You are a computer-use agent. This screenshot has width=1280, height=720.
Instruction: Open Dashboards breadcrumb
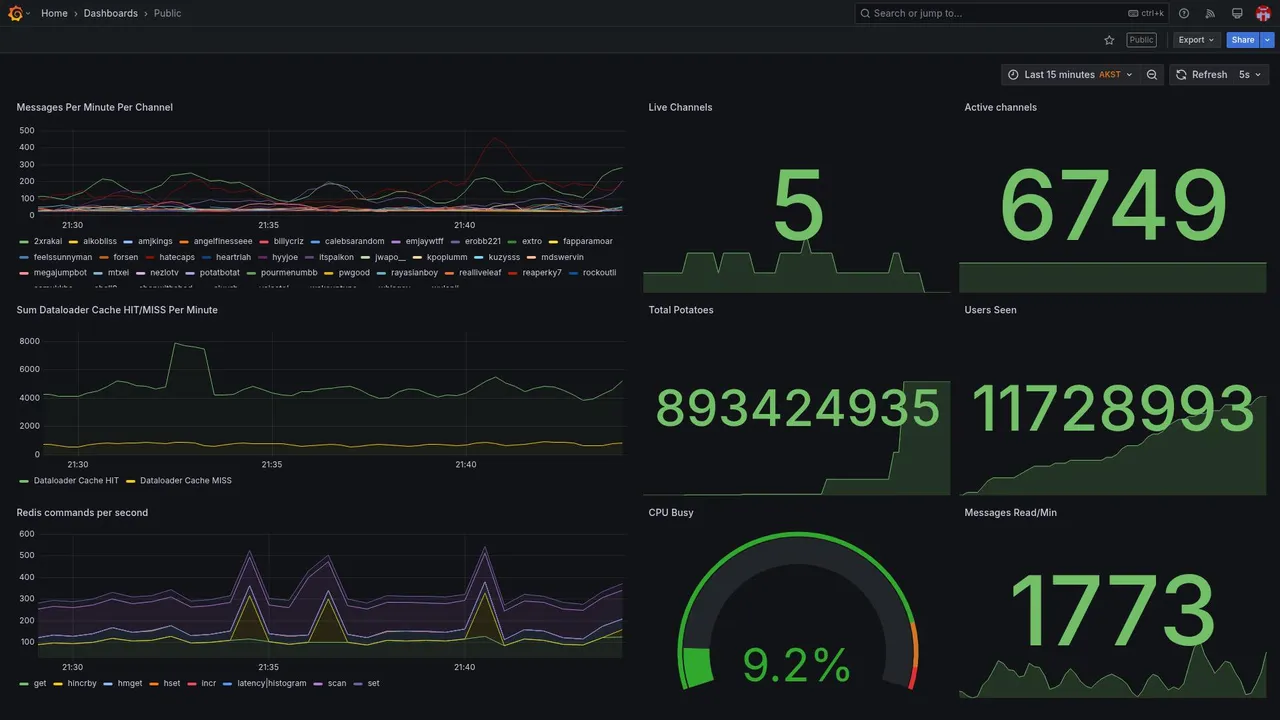111,13
